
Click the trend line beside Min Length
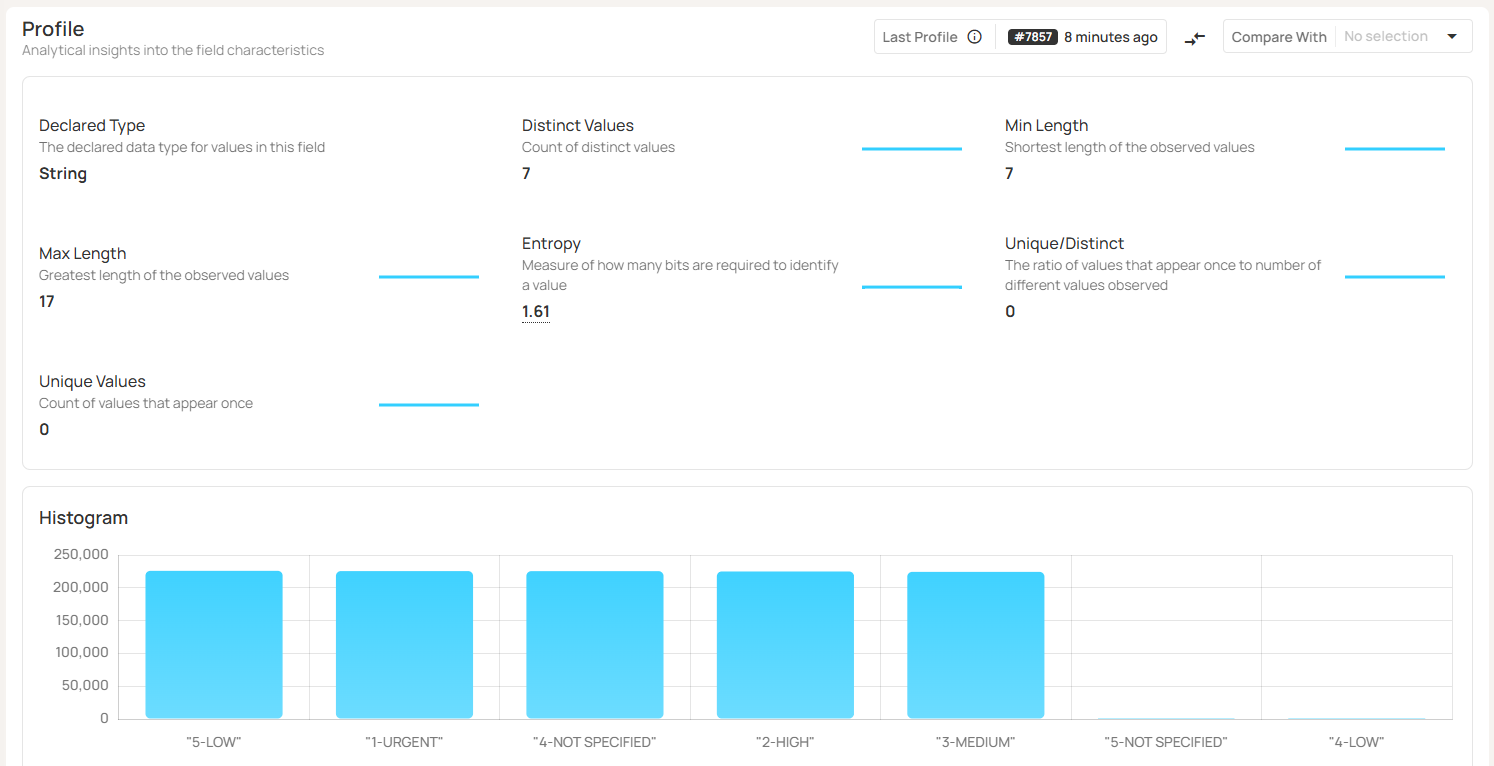[x=1394, y=146]
